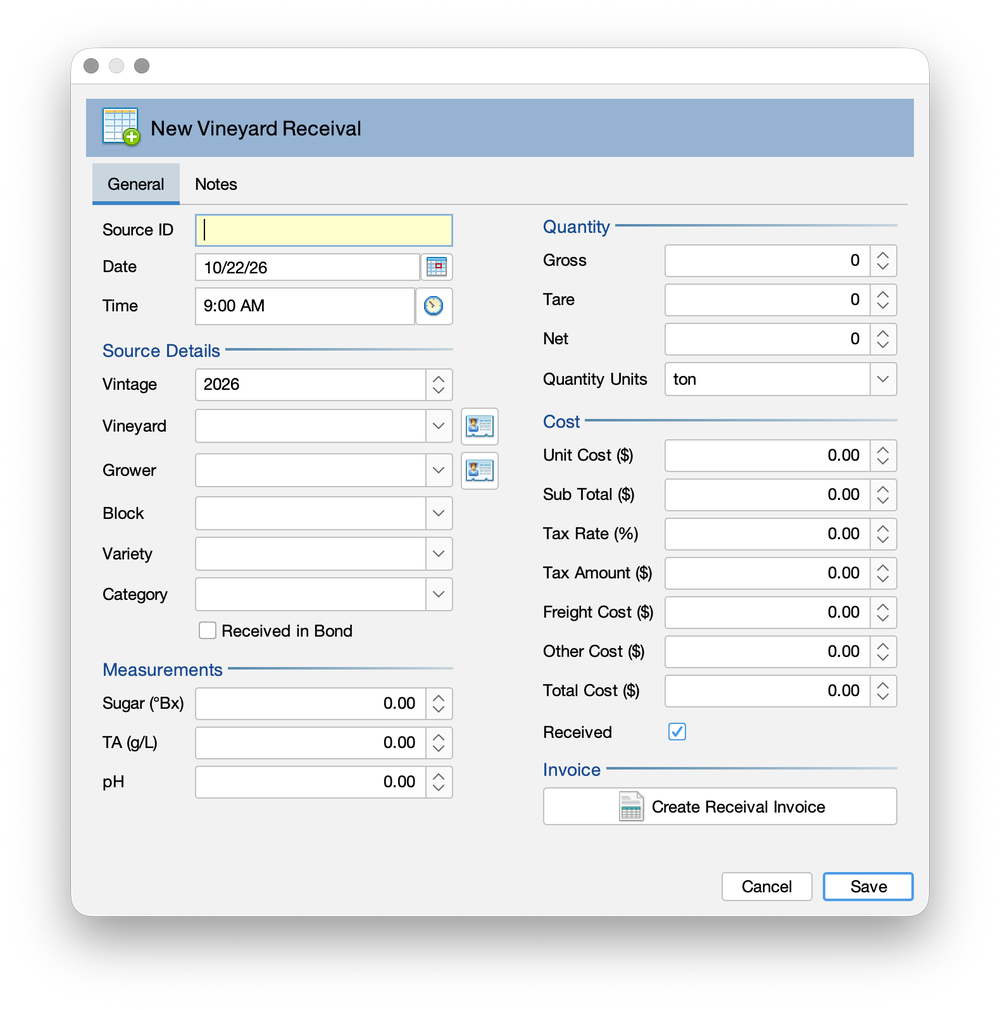Click the Gross quantity field
Image resolution: width=1000 pixels, height=1010 pixels.
(767, 261)
